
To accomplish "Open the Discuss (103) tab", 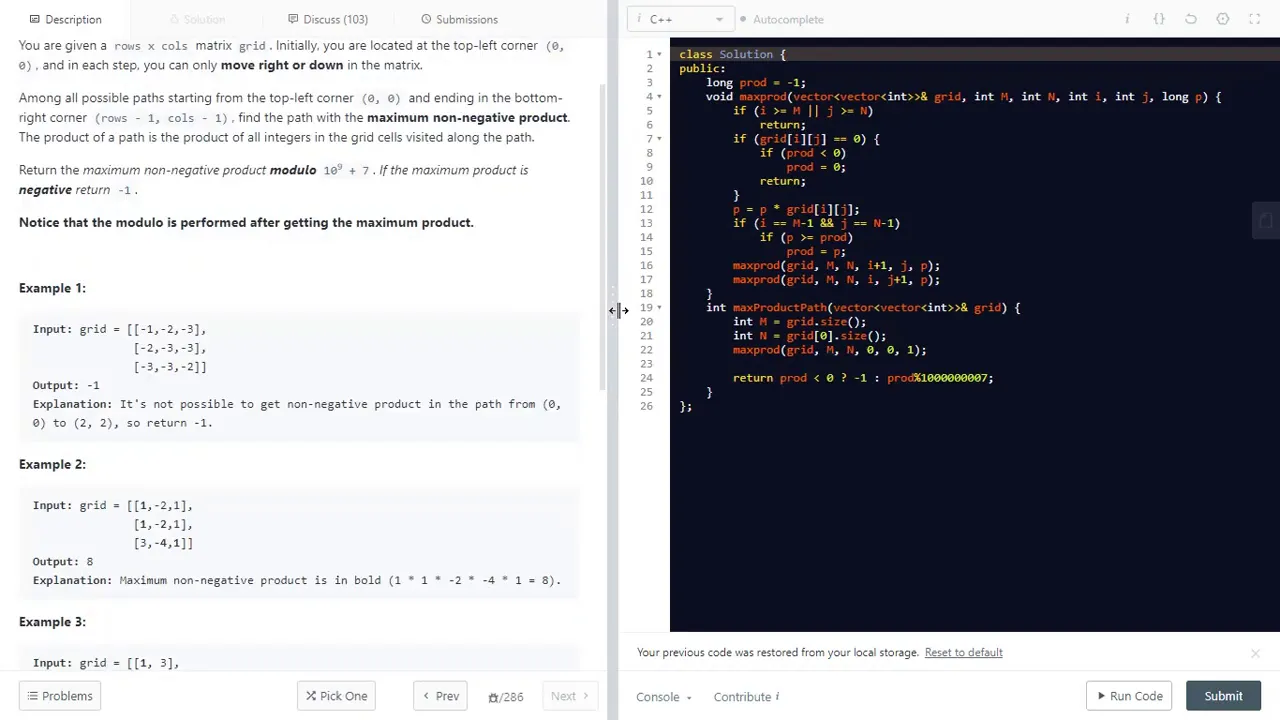I will click(x=328, y=19).
